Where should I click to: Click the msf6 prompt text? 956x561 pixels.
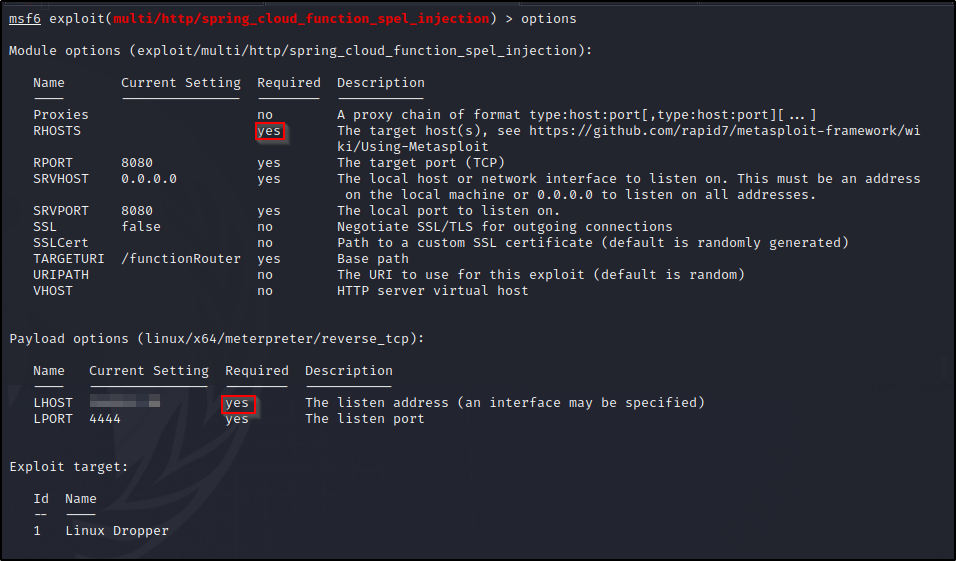pos(25,18)
